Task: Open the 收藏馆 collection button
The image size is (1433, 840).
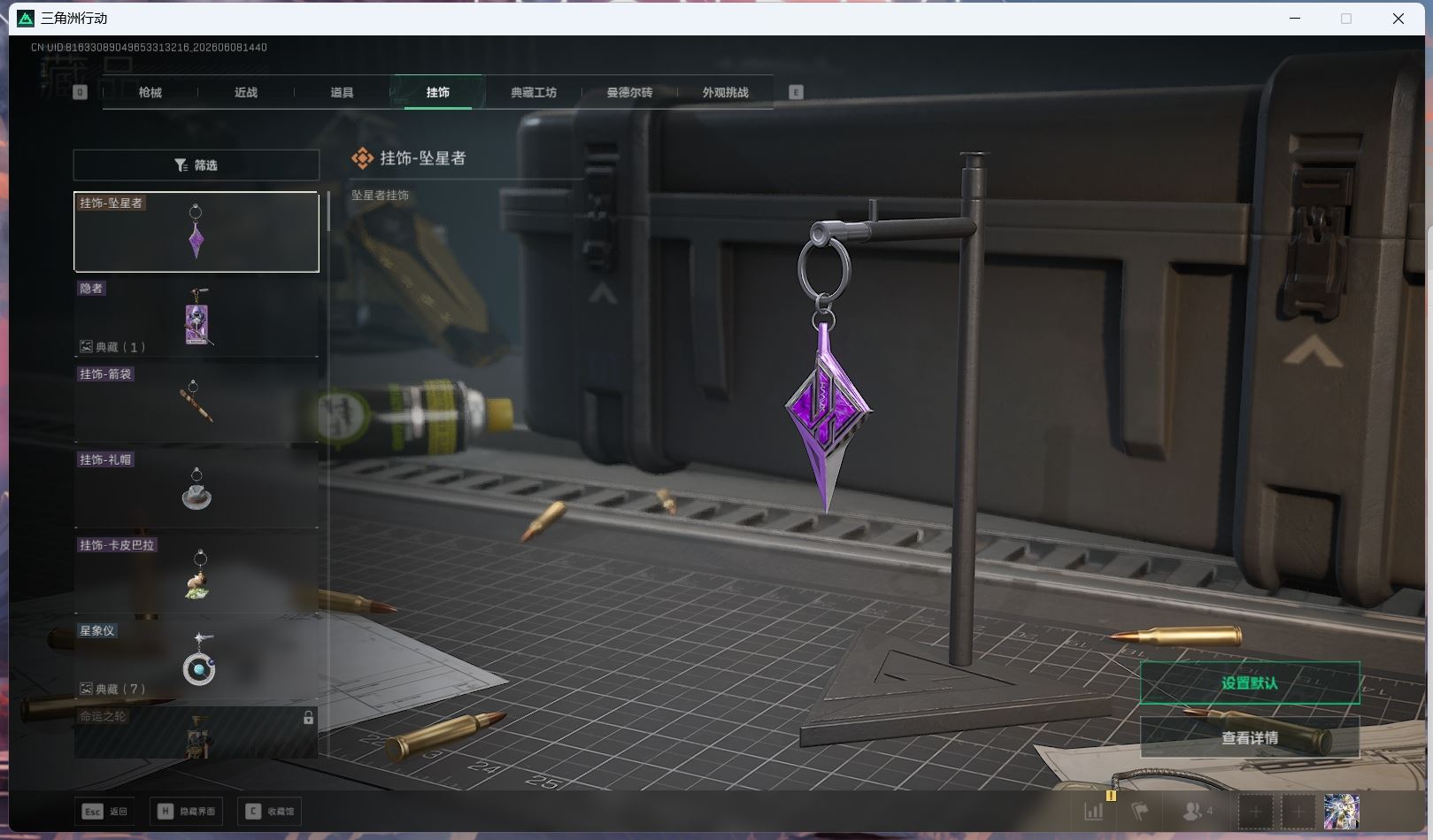Action: coord(270,811)
